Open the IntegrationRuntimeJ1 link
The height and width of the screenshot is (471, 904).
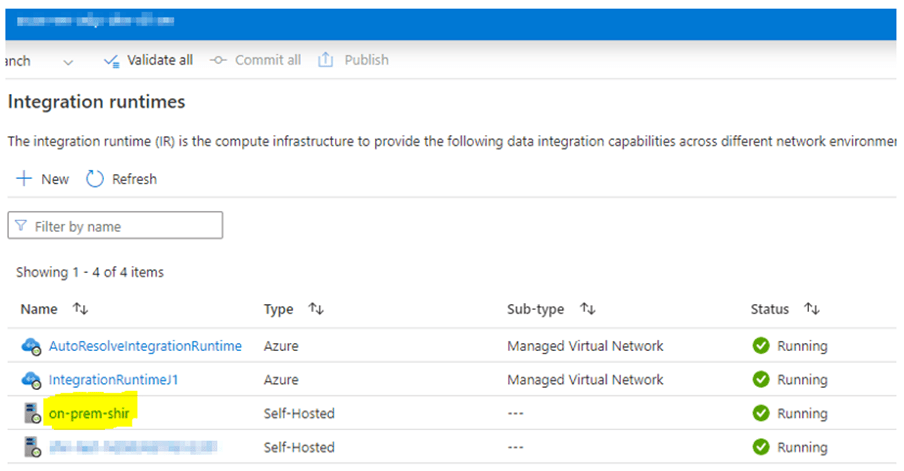point(113,380)
